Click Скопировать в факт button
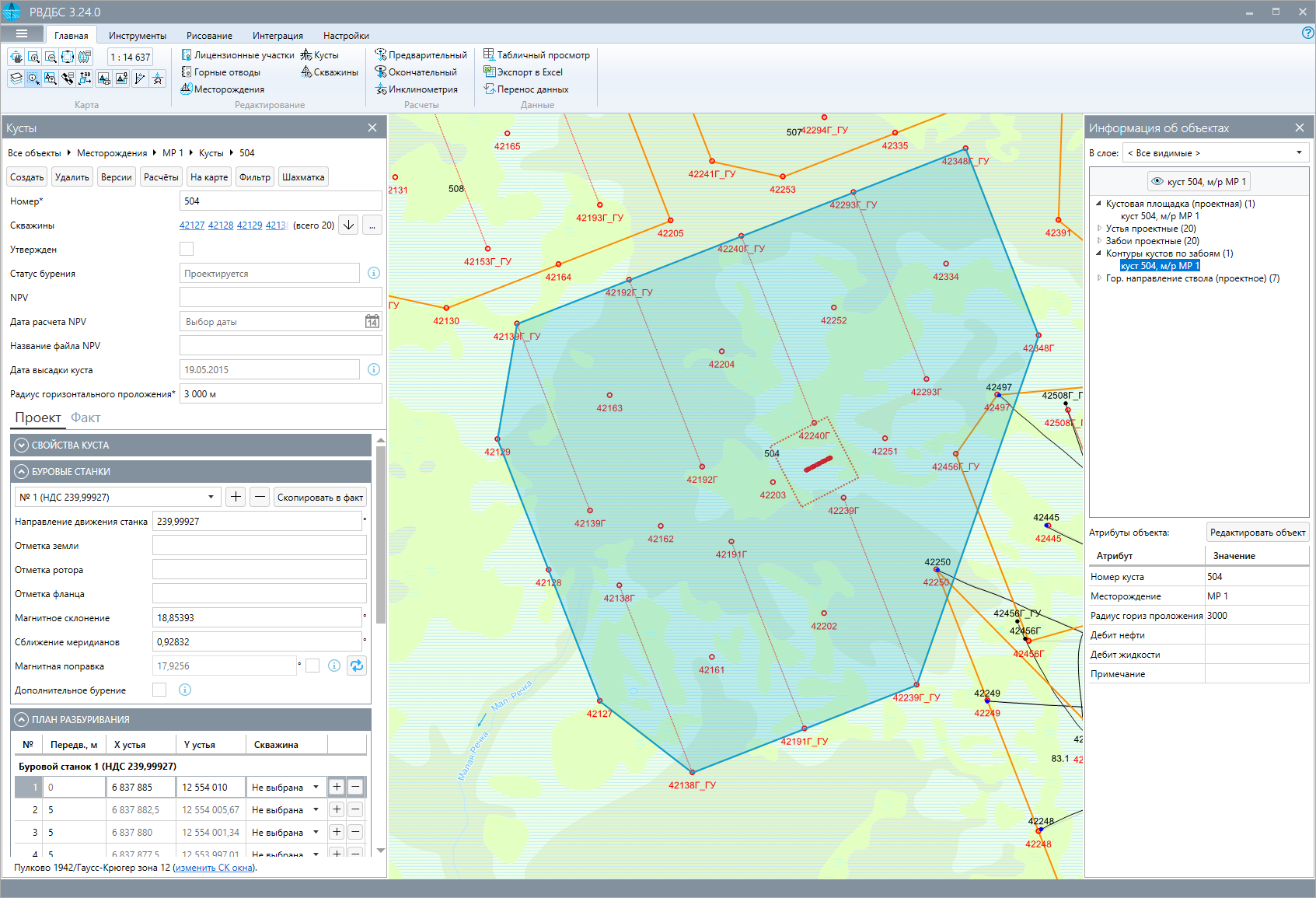This screenshot has height=898, width=1316. pos(320,498)
